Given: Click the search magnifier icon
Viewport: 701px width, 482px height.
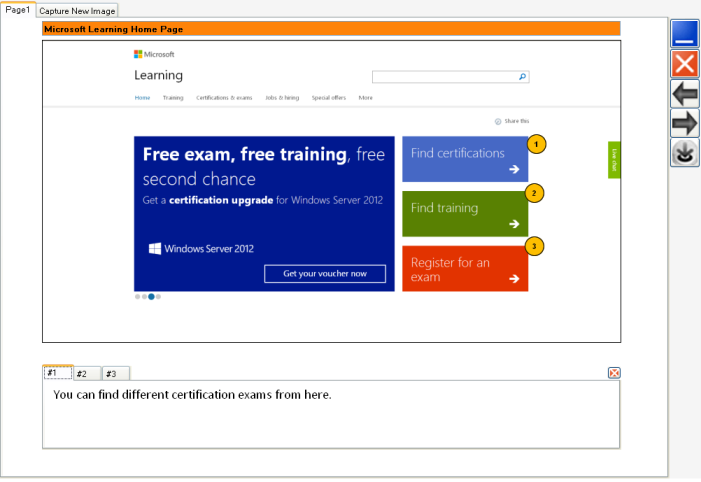Looking at the screenshot, I should pos(522,77).
